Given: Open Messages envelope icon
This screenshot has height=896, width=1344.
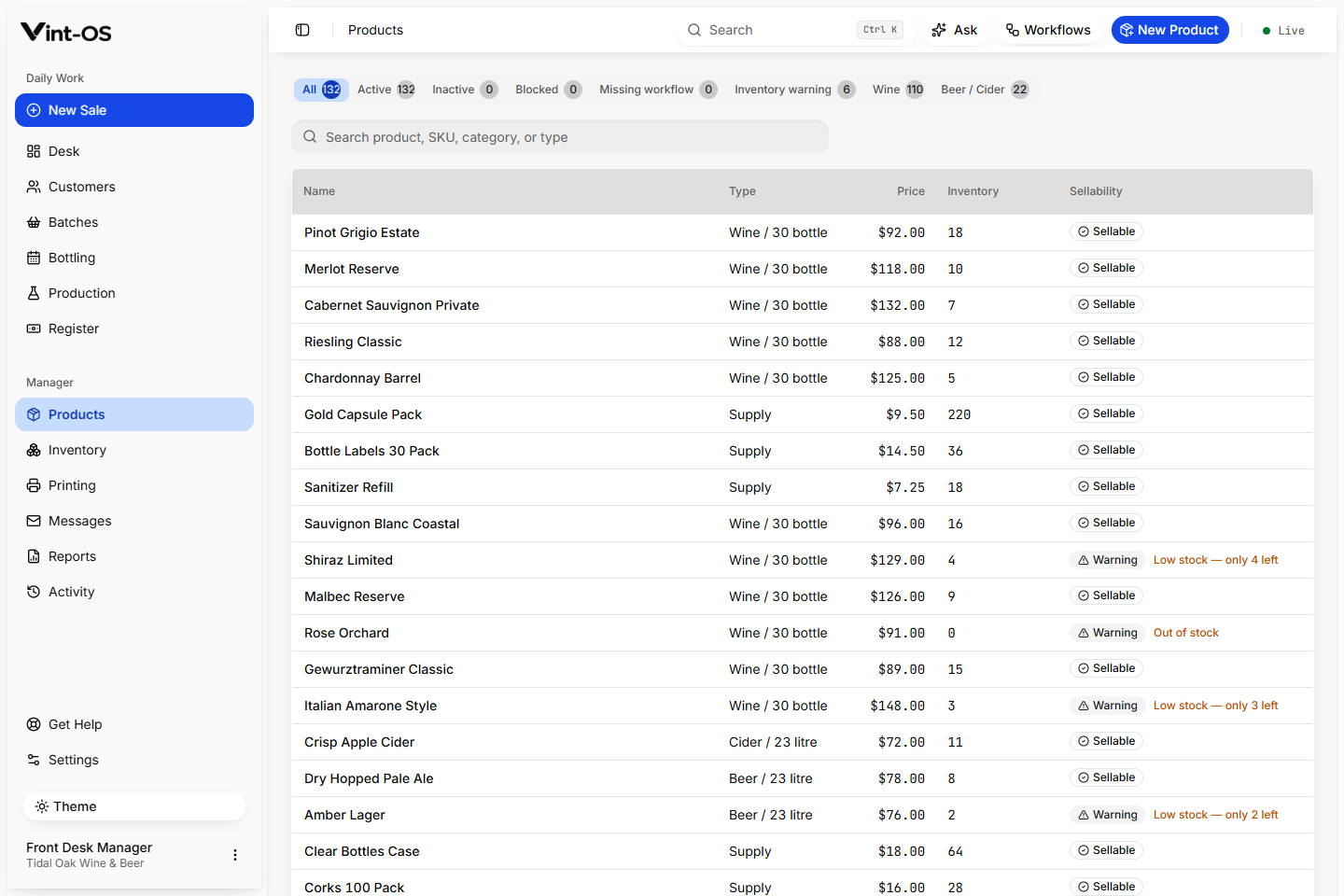Looking at the screenshot, I should click(x=34, y=521).
